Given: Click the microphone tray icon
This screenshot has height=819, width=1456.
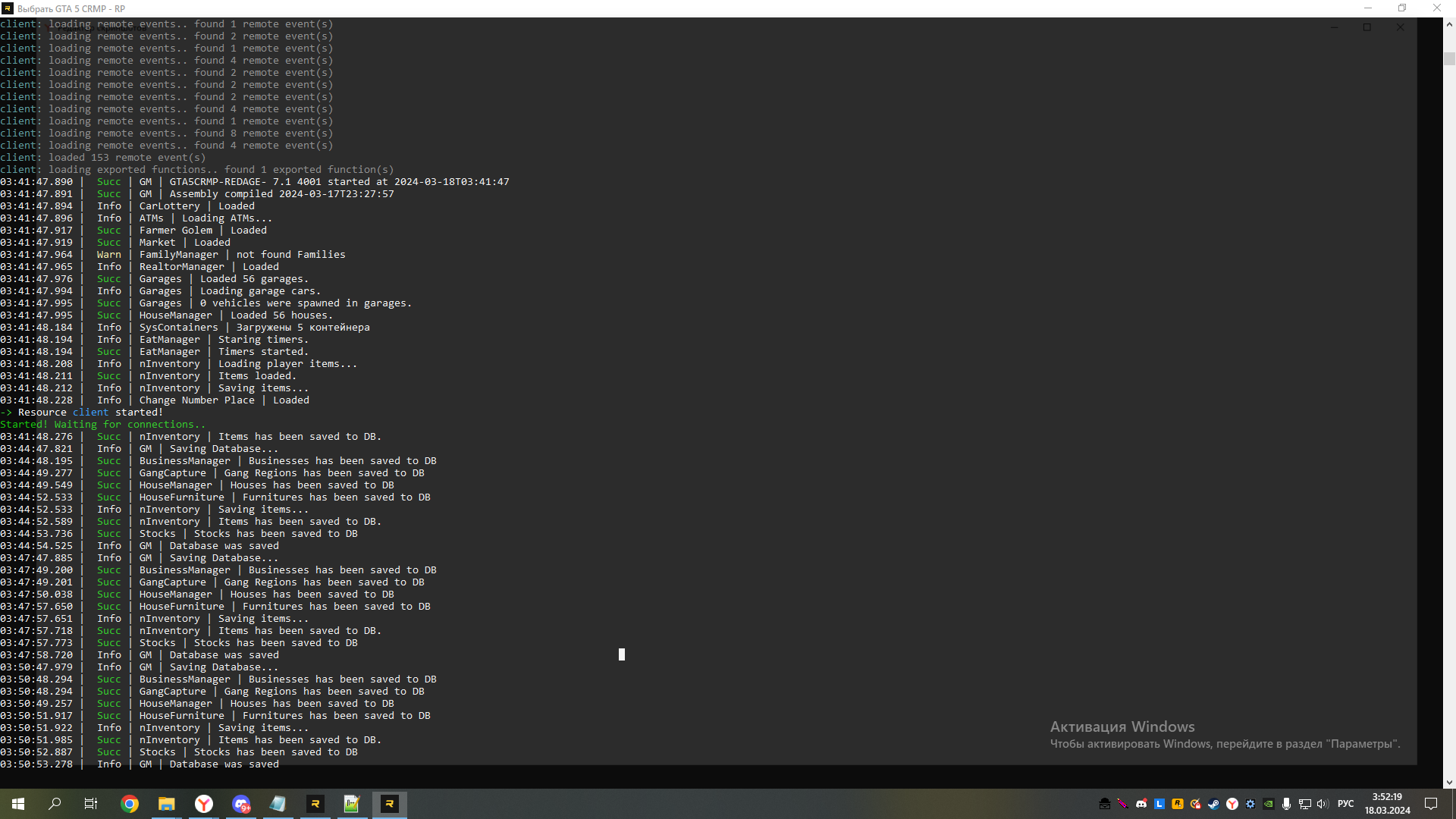Looking at the screenshot, I should (1286, 804).
